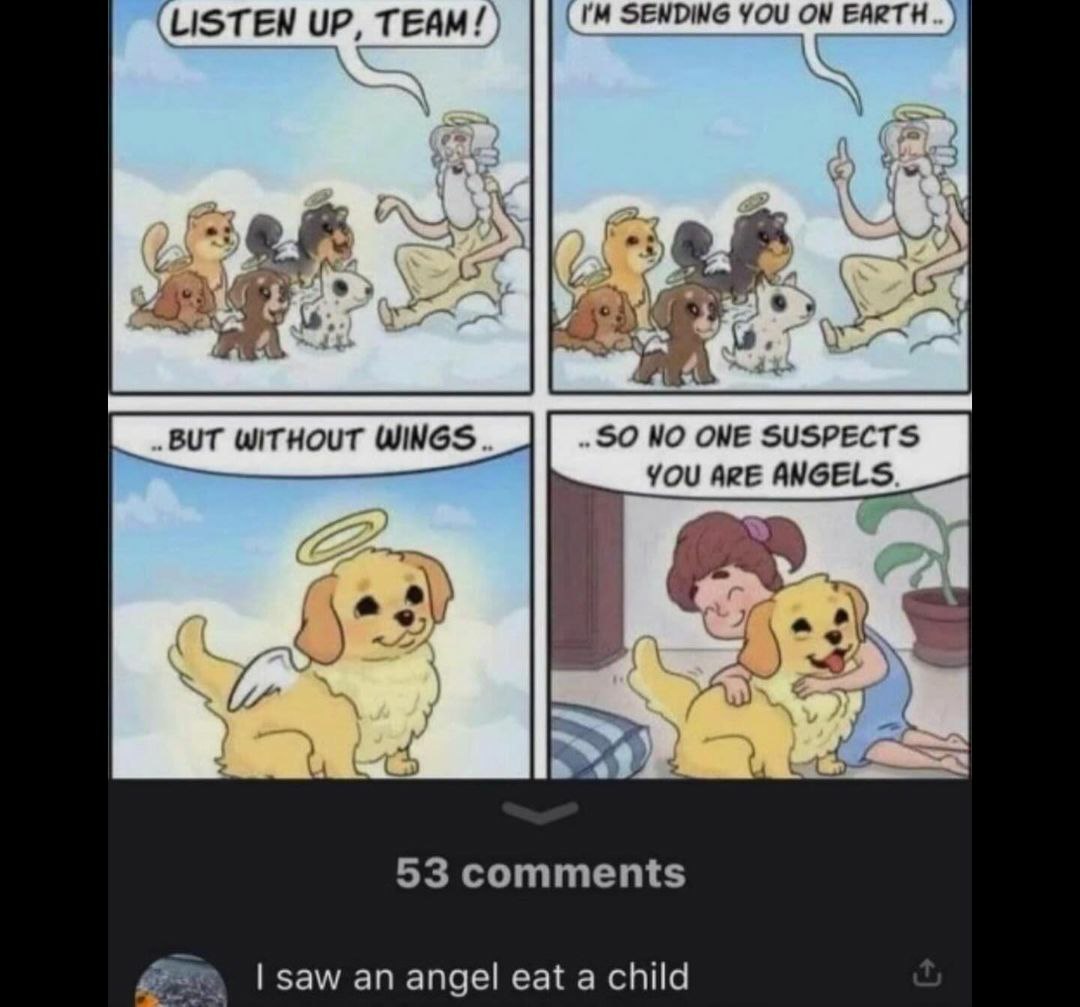Open the 53 comments section

click(x=541, y=873)
